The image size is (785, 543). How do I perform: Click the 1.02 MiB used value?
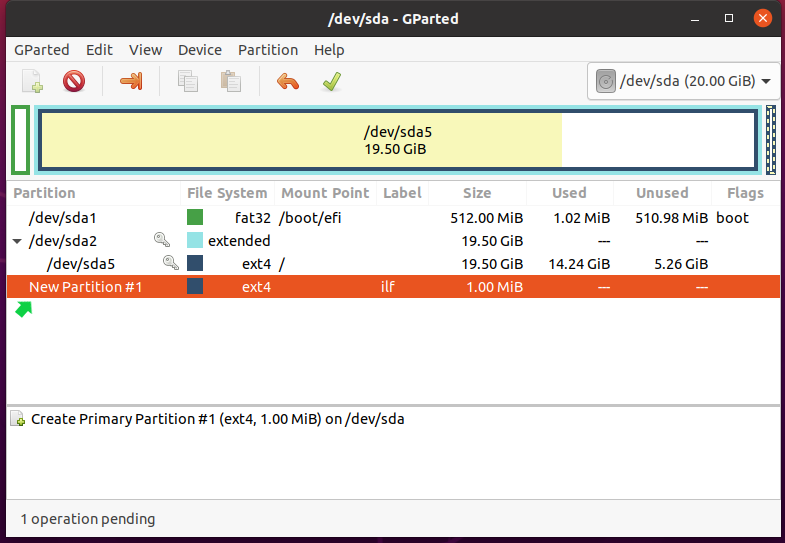point(582,218)
